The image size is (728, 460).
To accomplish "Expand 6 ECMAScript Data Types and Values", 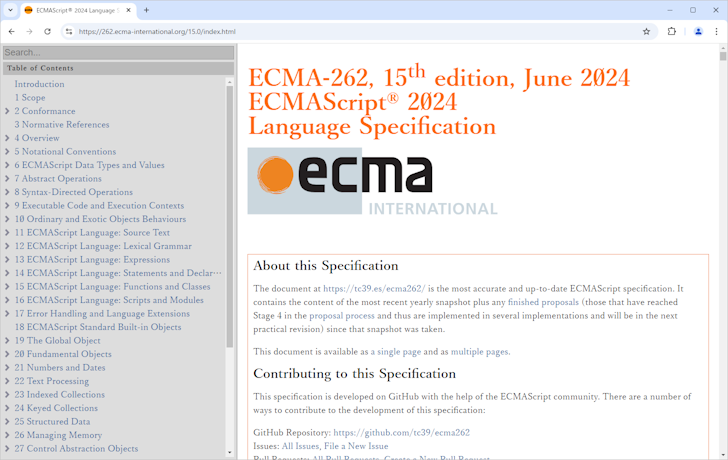I will [7, 165].
